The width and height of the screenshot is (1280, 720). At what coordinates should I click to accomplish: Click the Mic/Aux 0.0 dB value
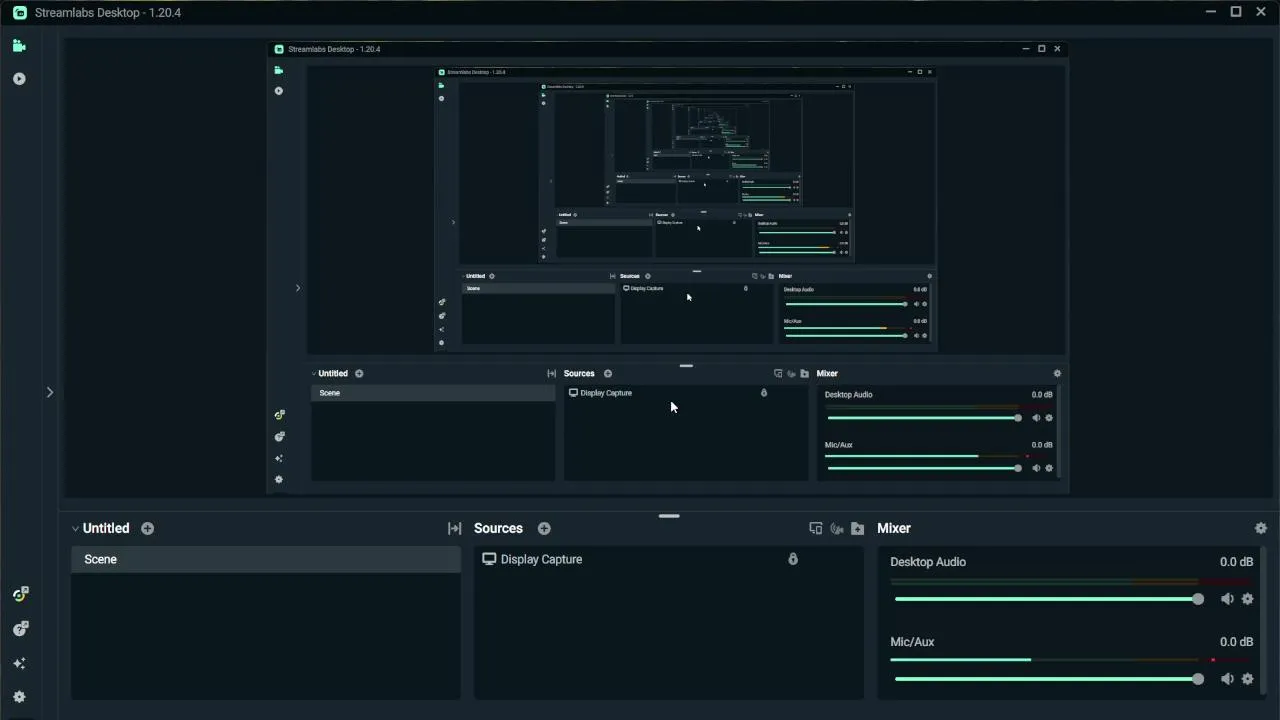click(1236, 642)
